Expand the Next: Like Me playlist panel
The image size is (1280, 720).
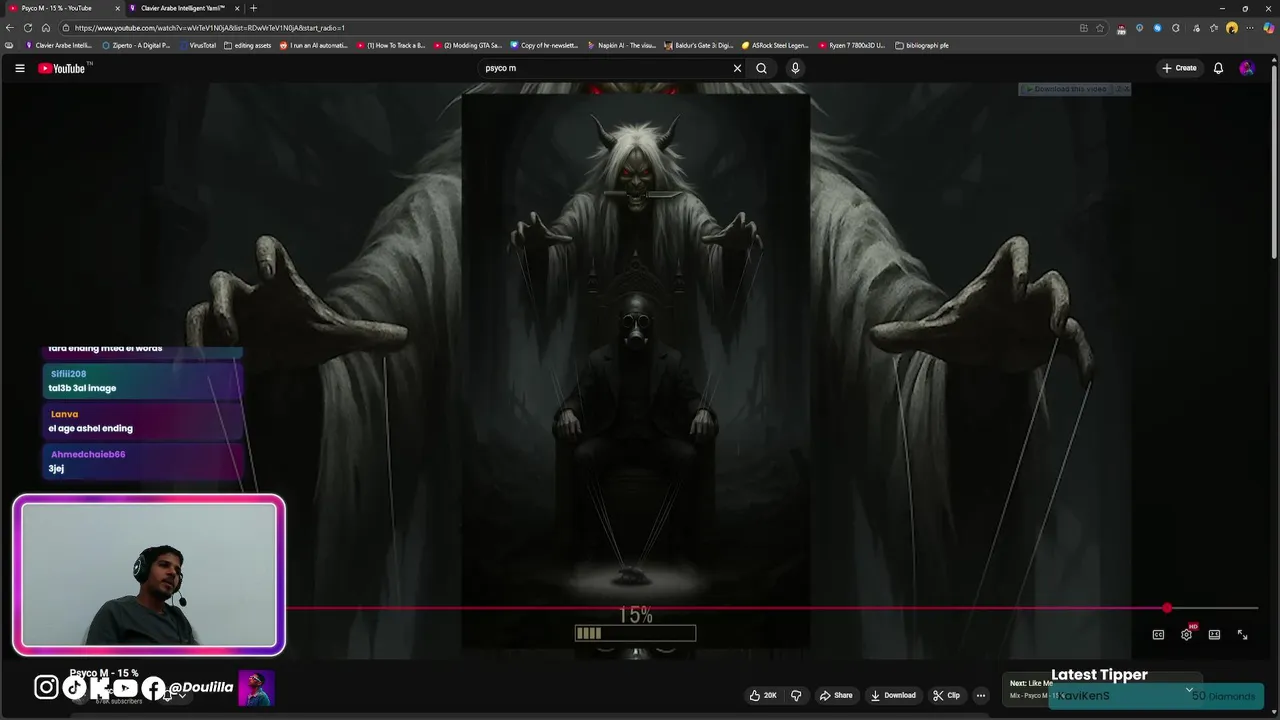(x=1189, y=689)
